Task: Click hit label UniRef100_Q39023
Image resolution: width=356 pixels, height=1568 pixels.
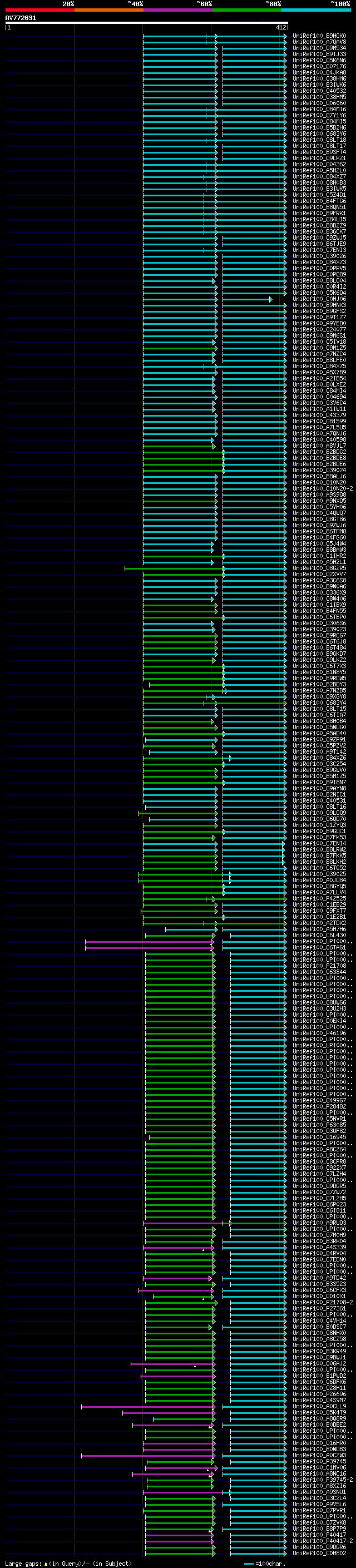Action: click(319, 630)
